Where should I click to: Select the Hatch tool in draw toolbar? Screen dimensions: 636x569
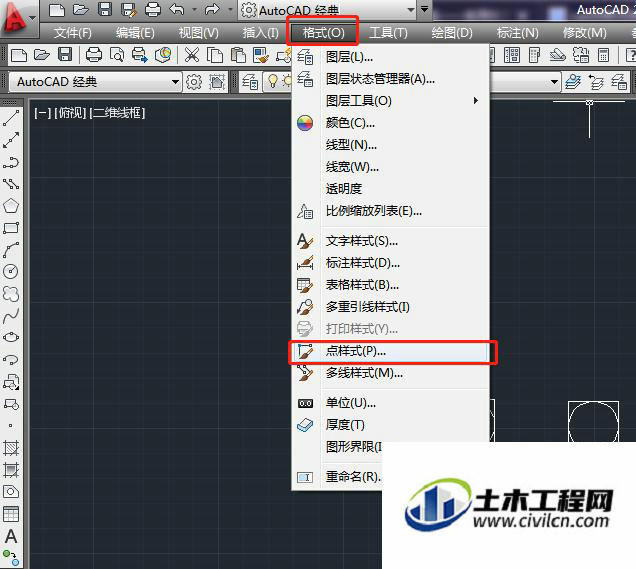pyautogui.click(x=11, y=448)
